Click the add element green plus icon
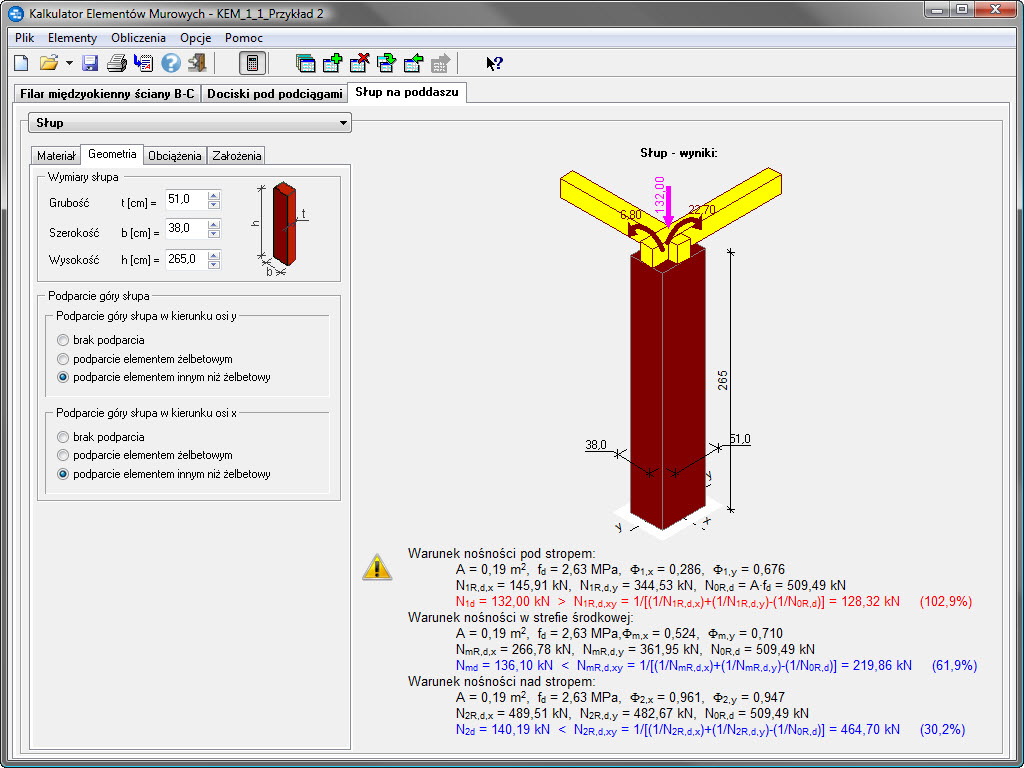Screen dimensions: 1024x768 pos(332,63)
